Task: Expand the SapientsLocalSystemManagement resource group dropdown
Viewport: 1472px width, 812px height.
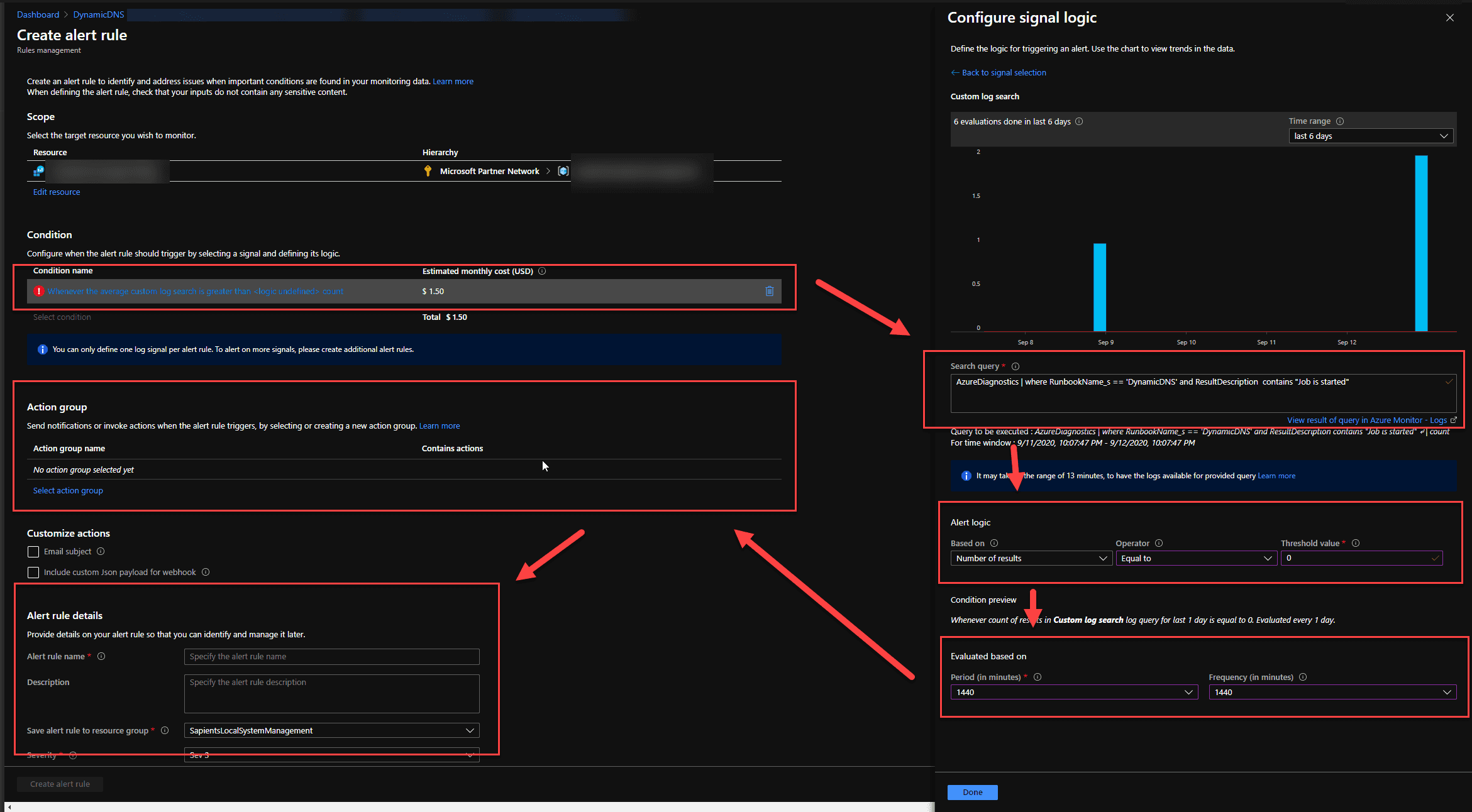Action: [332, 730]
